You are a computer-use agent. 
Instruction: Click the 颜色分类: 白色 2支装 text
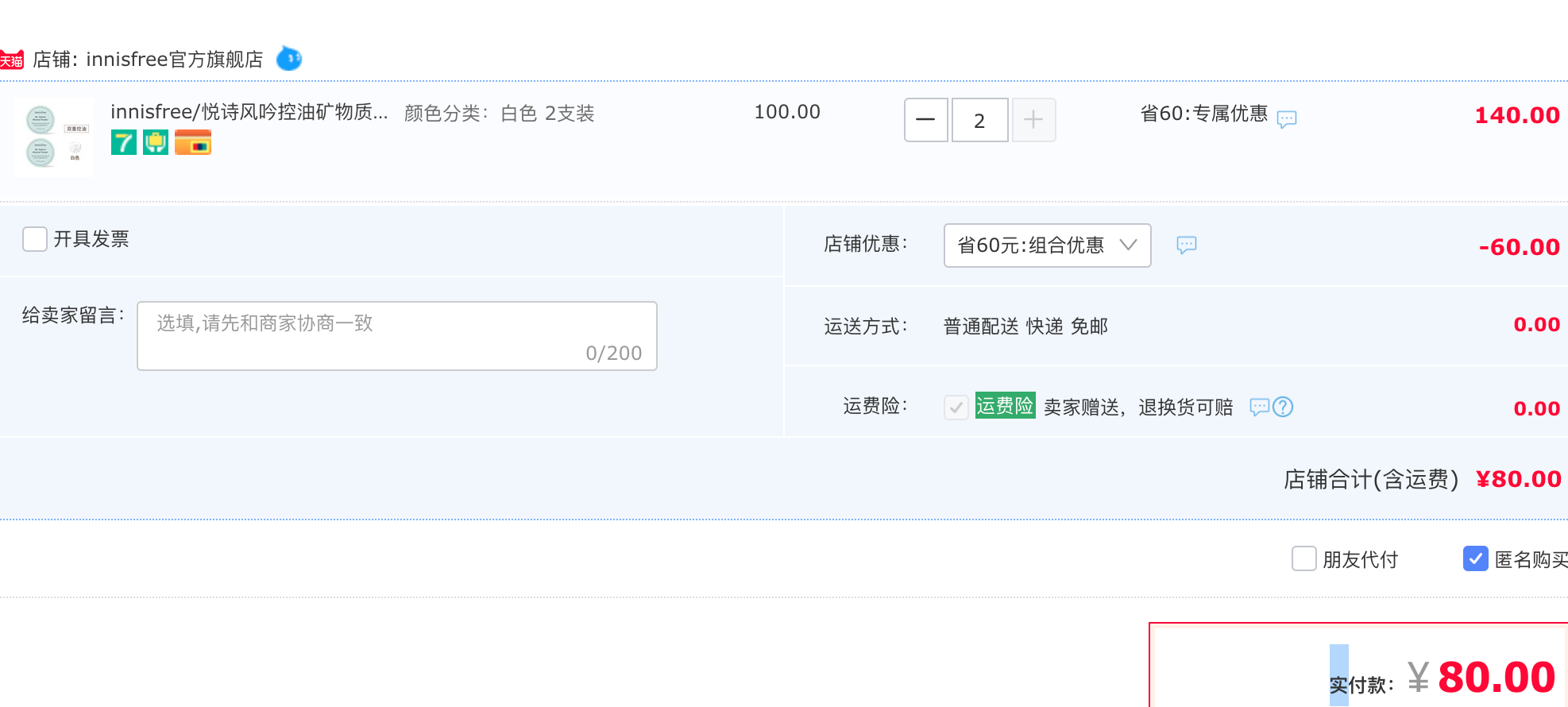coord(500,114)
